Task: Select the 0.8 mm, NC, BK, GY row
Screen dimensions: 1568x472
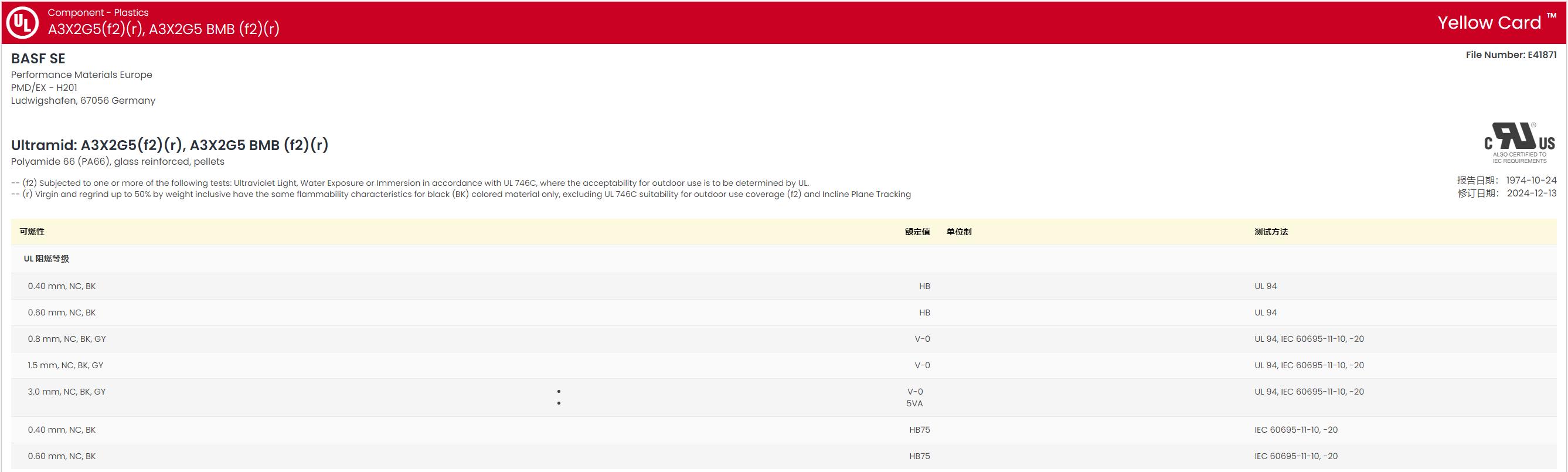Action: pos(783,339)
